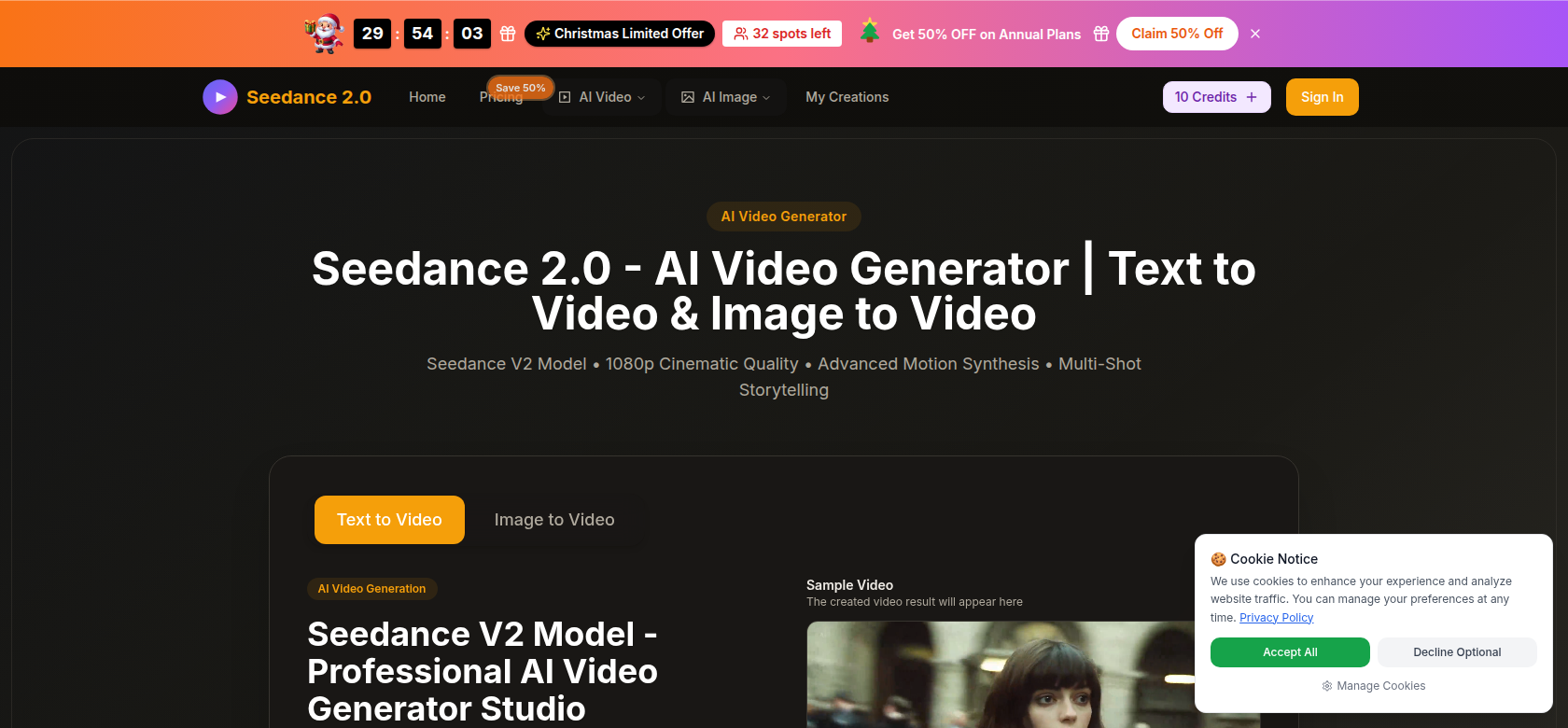Close the Christmas promo banner
Viewport: 1568px width, 728px height.
click(x=1255, y=34)
